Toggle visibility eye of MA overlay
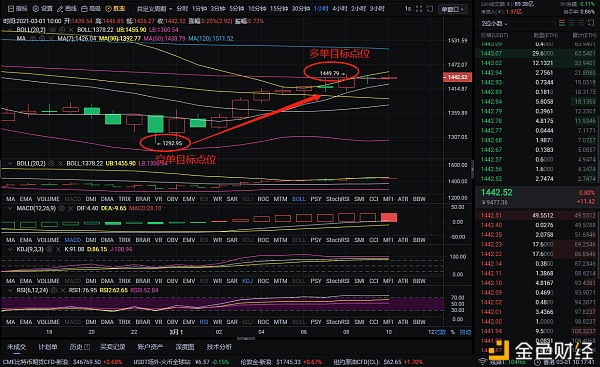Image resolution: width=600 pixels, height=367 pixels. click(x=33, y=39)
